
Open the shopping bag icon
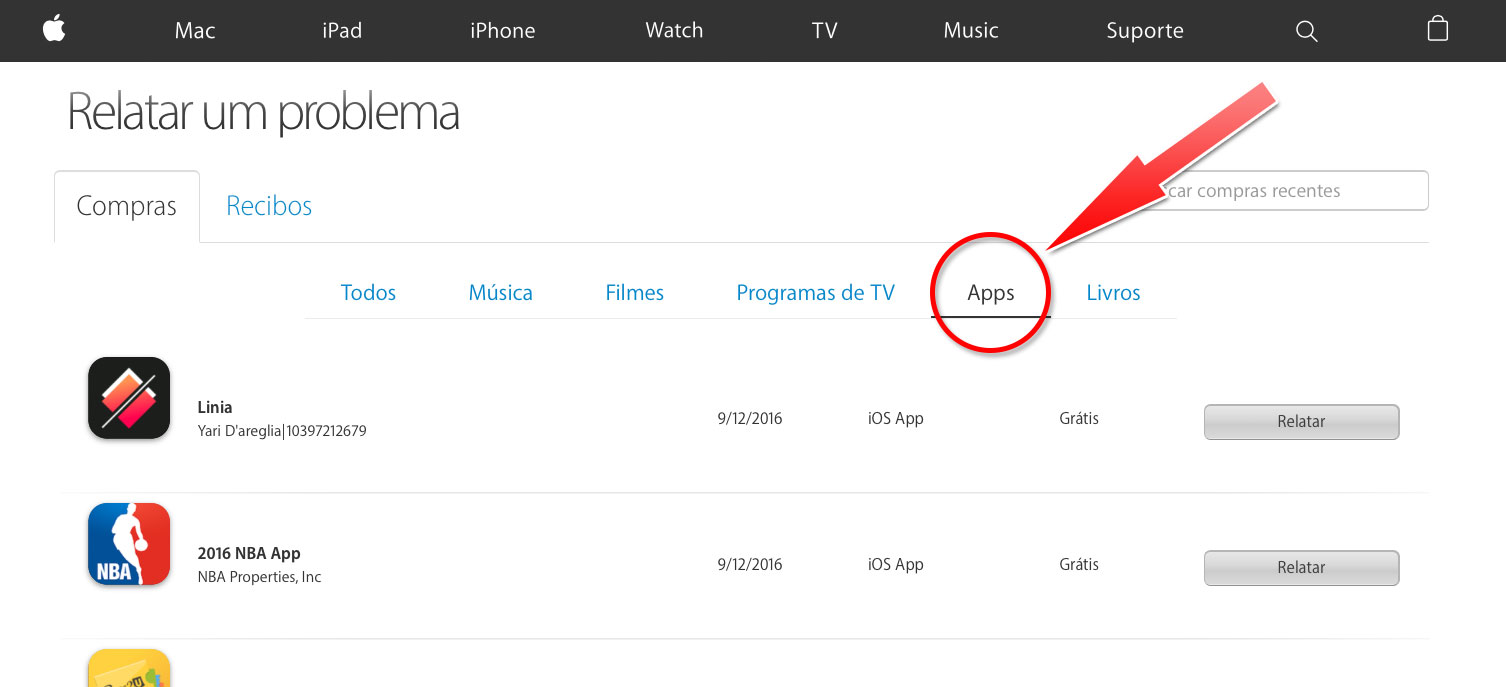1437,29
